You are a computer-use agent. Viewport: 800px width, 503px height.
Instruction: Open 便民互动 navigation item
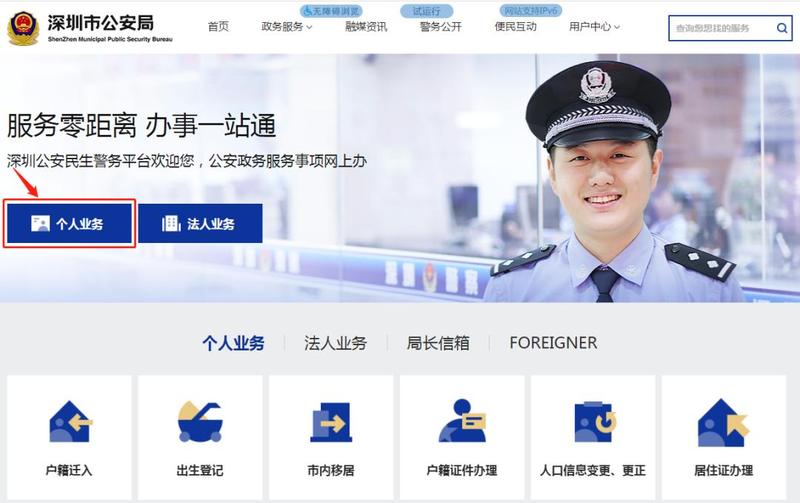pyautogui.click(x=515, y=27)
